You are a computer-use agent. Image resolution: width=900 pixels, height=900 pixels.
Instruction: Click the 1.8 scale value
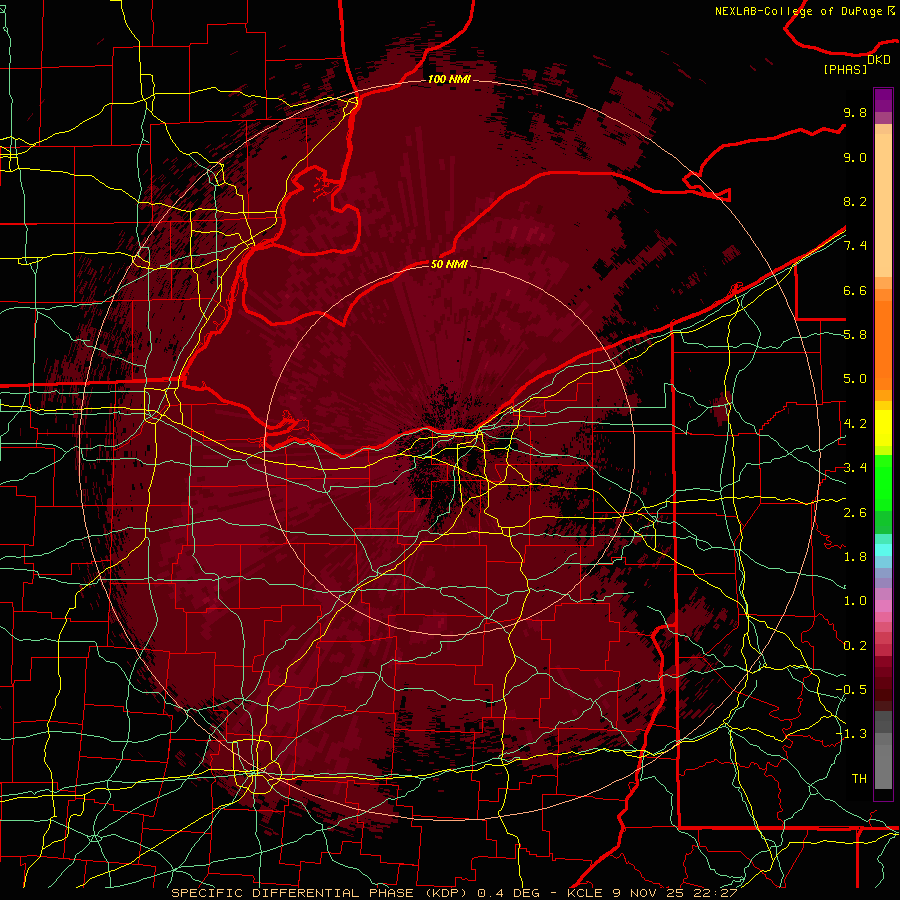click(855, 557)
